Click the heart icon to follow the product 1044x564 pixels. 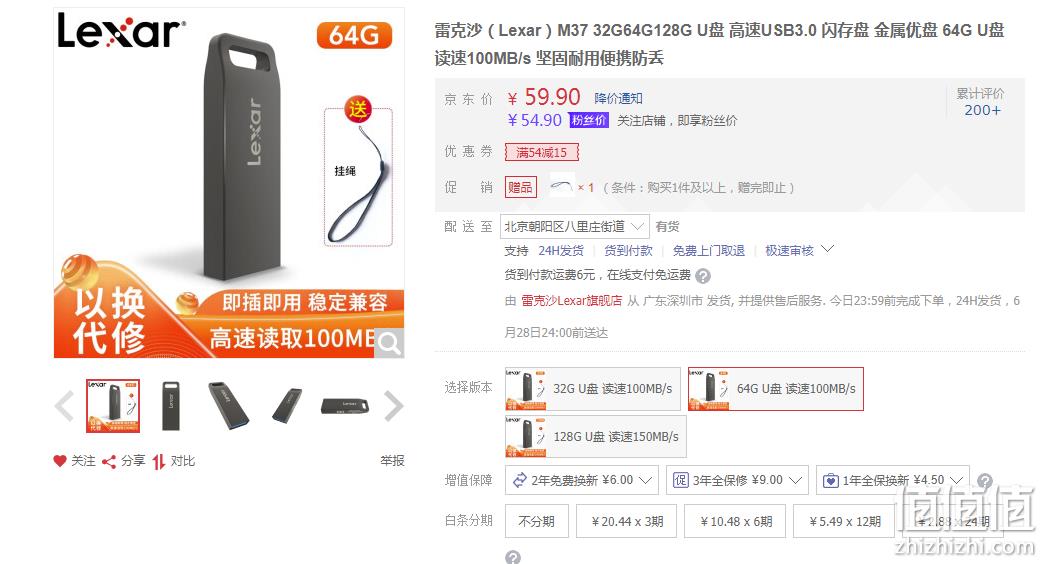[60, 461]
